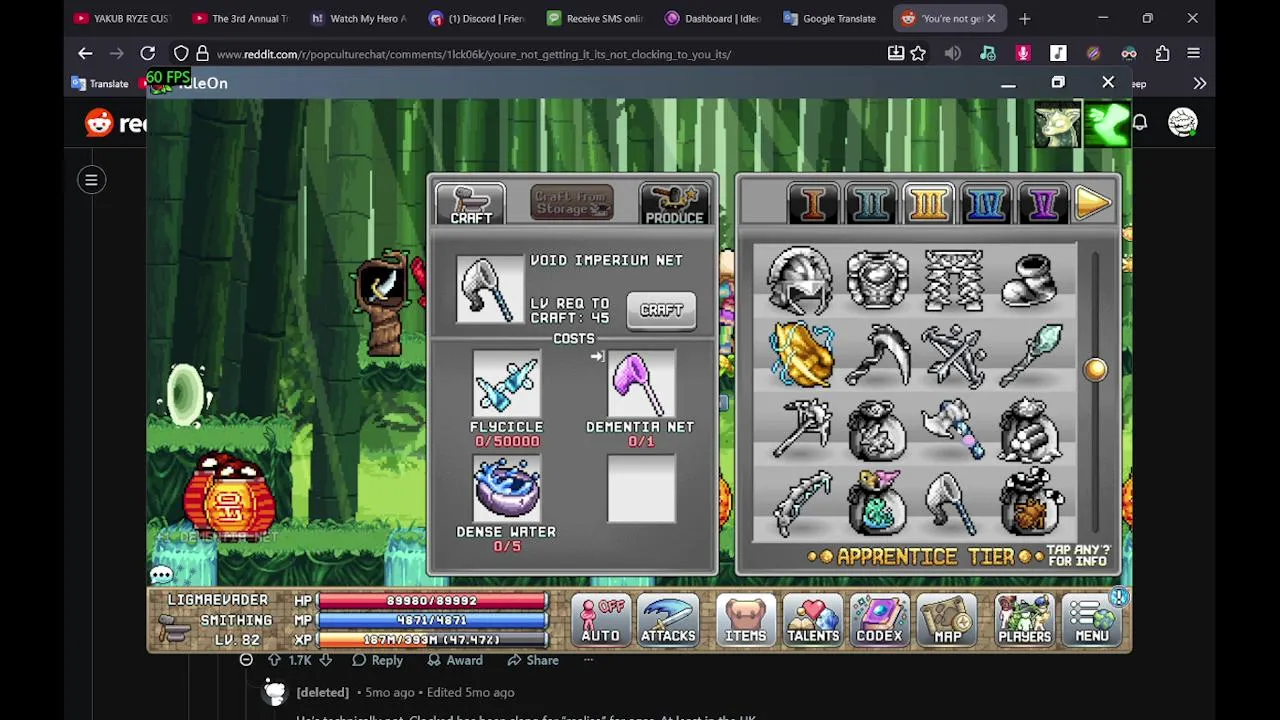Click the paper lantern in game world
Image resolution: width=1280 pixels, height=720 pixels.
[x=229, y=497]
